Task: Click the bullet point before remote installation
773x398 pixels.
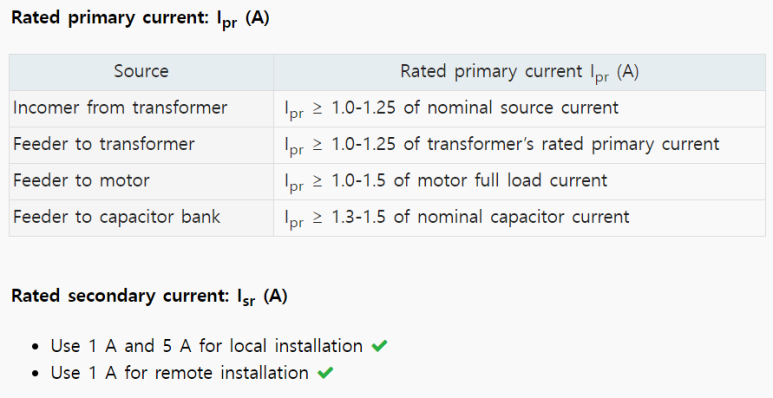Action: [35, 374]
